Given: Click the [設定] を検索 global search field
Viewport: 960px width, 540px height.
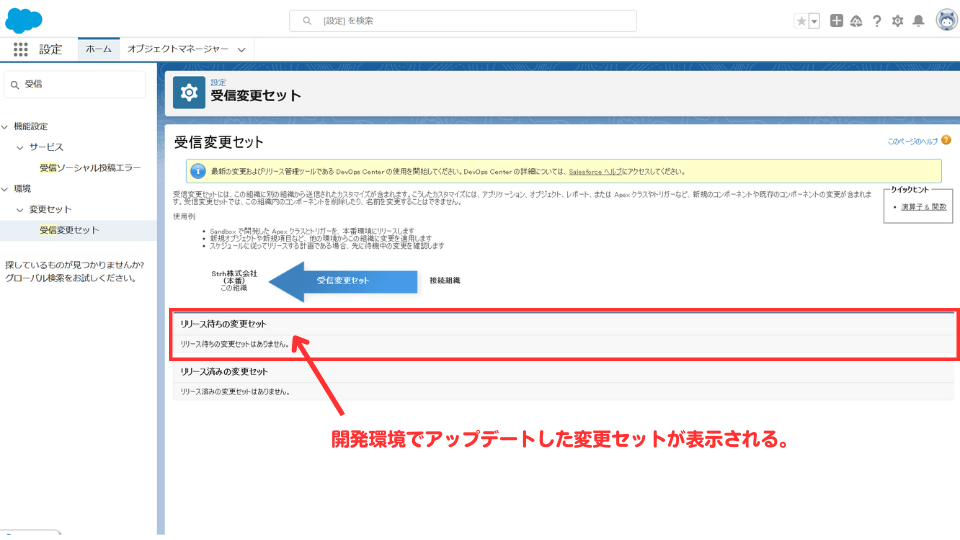Looking at the screenshot, I should pos(462,21).
